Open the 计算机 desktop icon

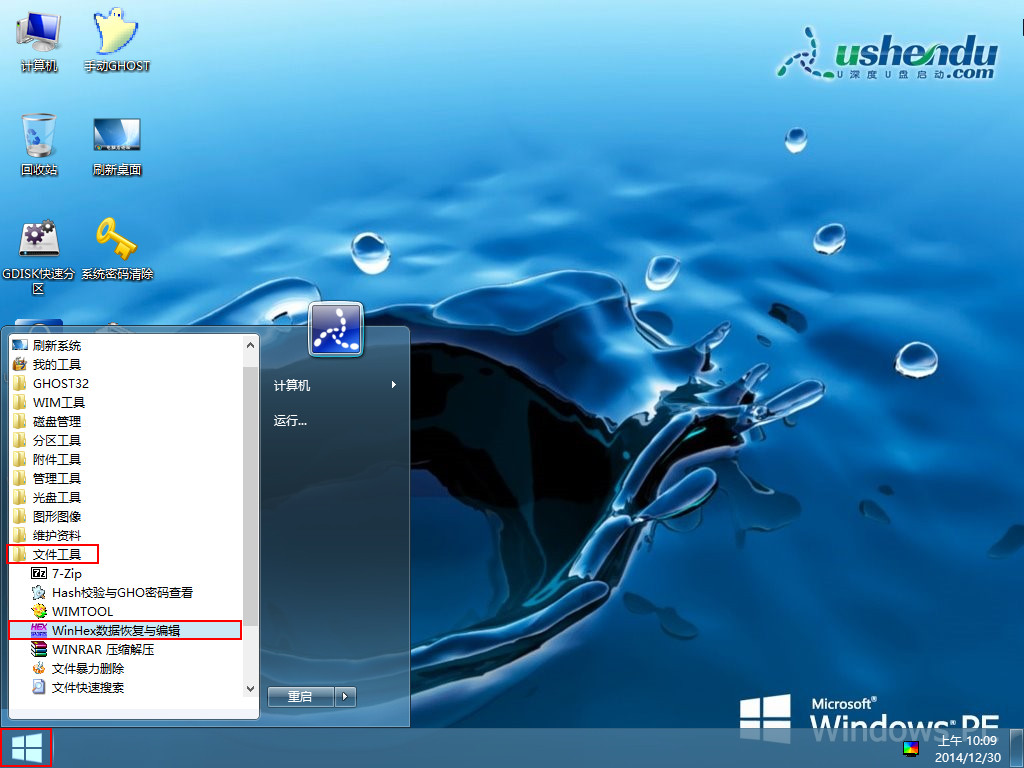pos(39,40)
